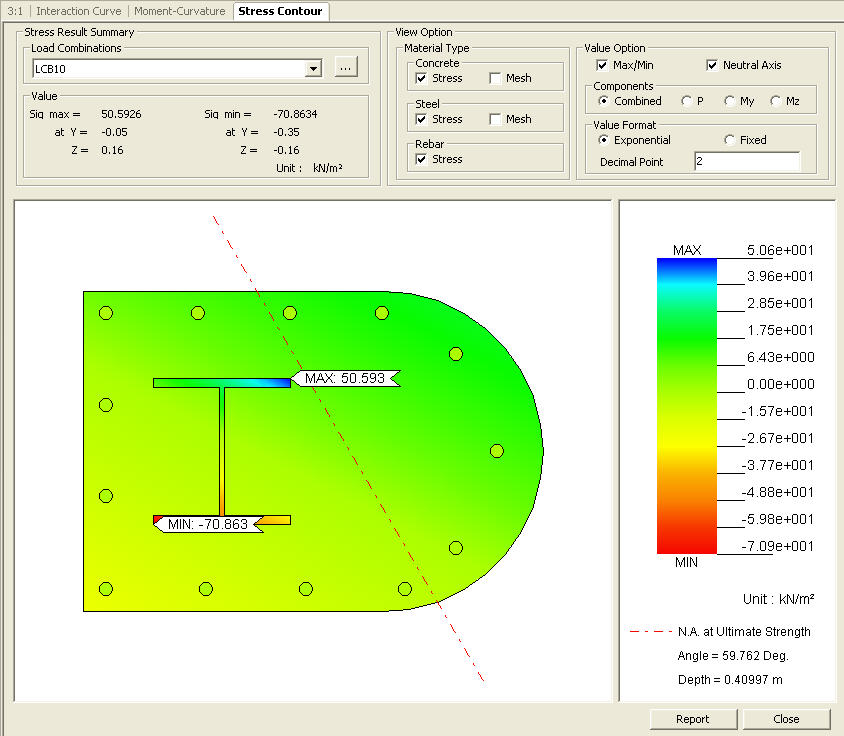This screenshot has width=844, height=736.
Task: Click the Report button
Action: pyautogui.click(x=693, y=719)
